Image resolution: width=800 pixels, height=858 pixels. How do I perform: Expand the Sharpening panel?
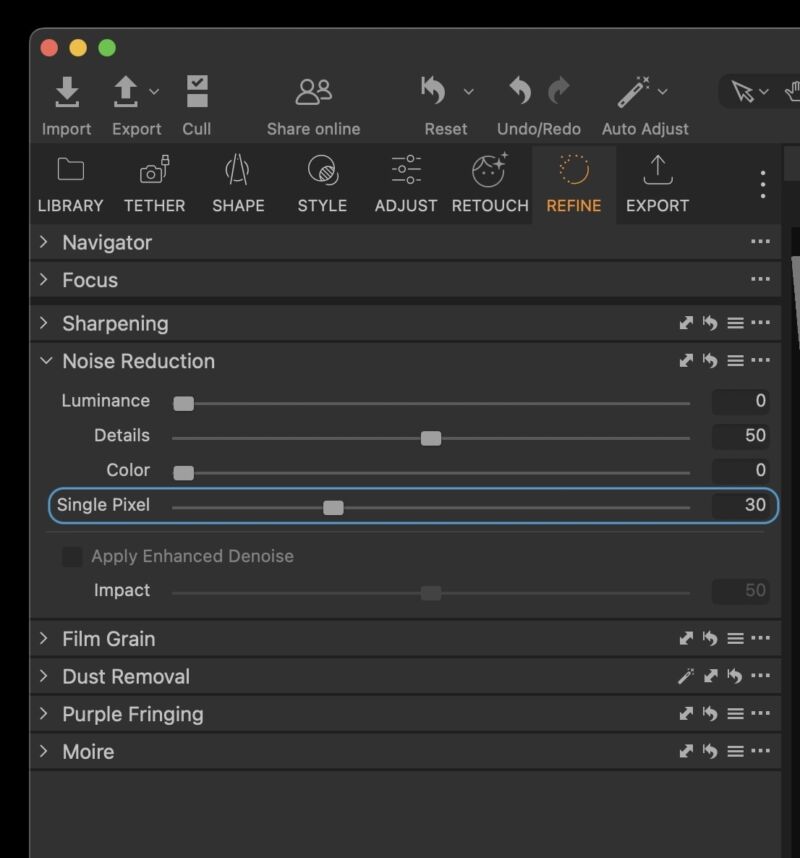click(44, 323)
